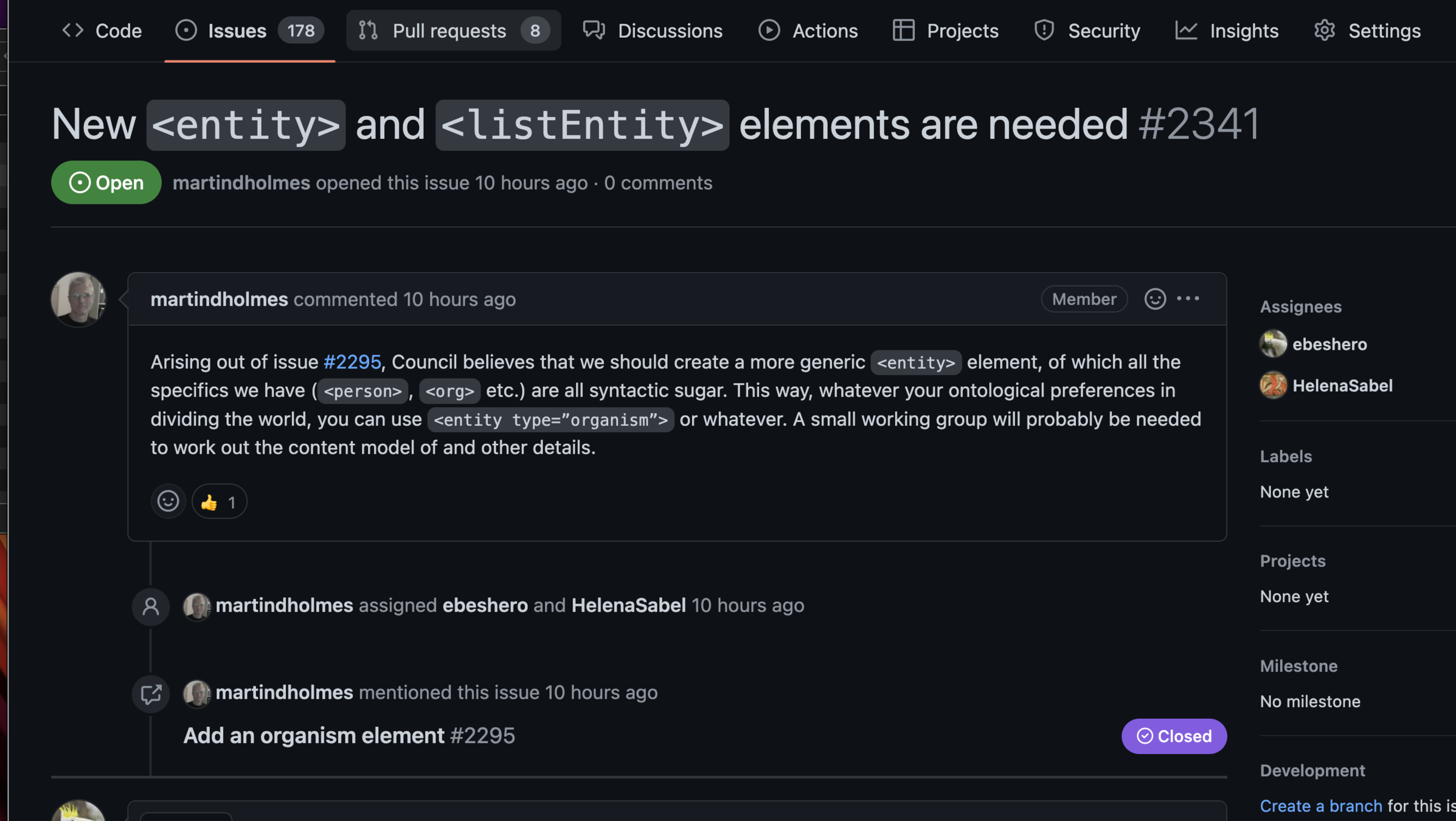Click the add reaction smiley below comment

click(x=168, y=501)
